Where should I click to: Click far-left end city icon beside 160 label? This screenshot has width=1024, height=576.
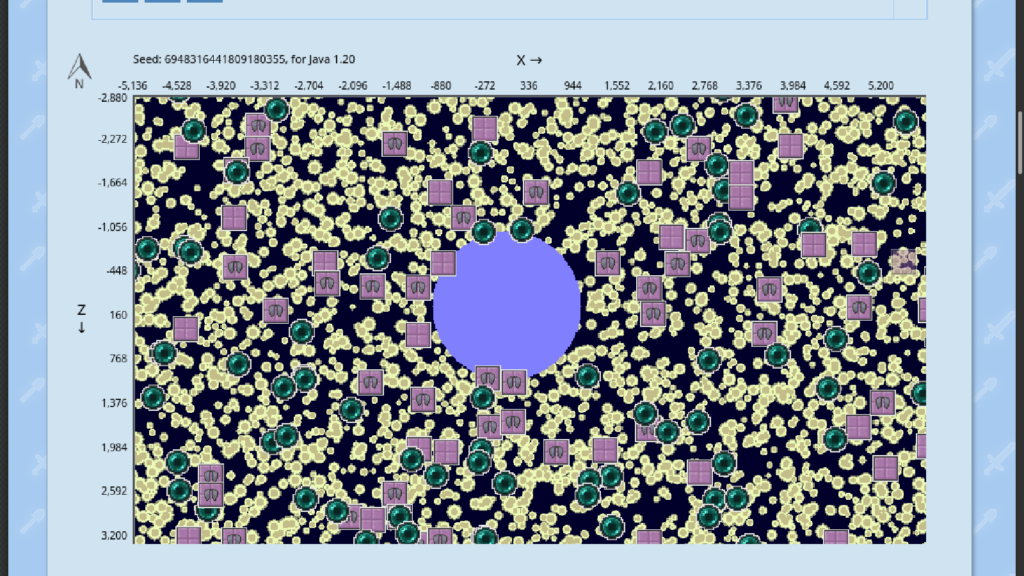[185, 329]
